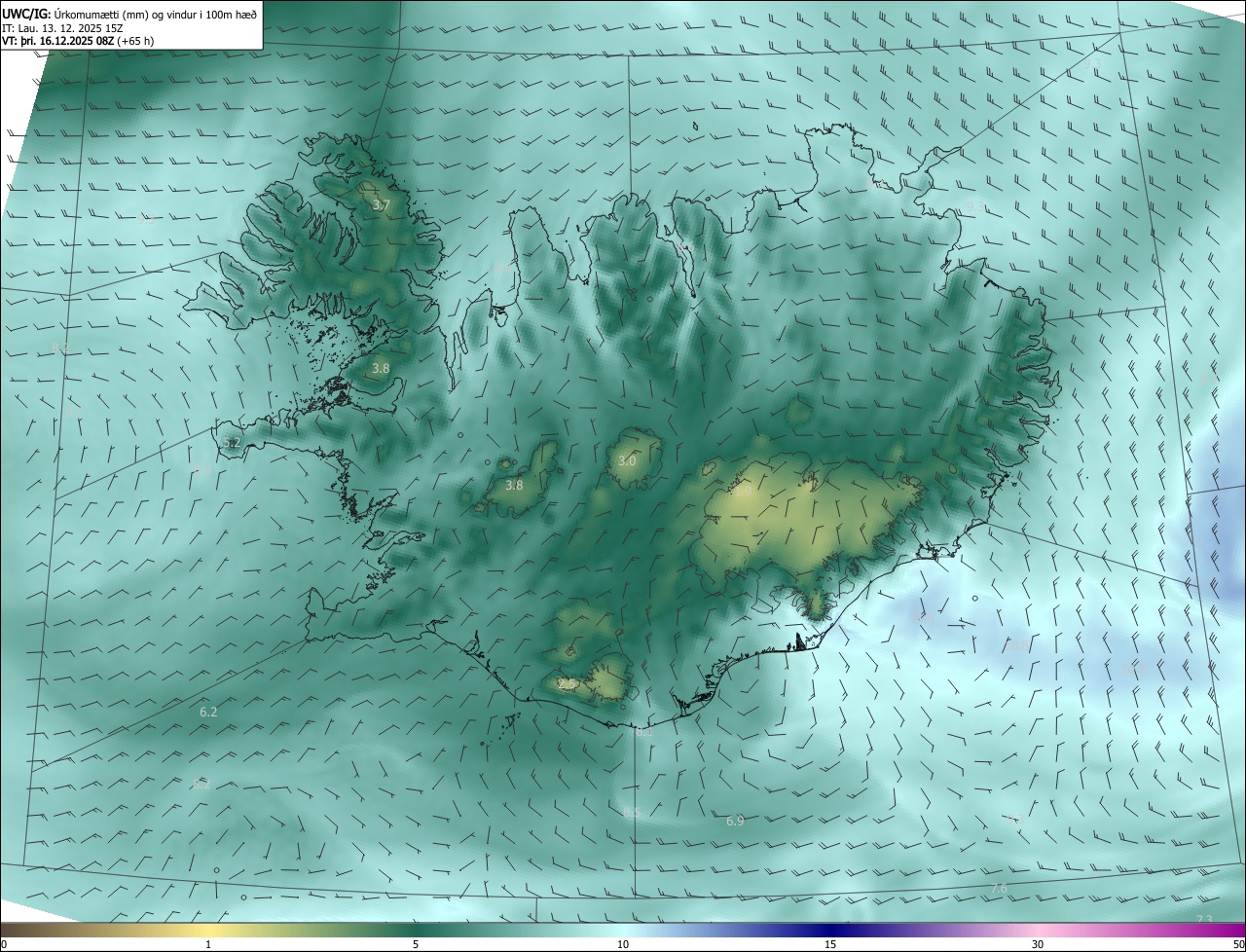Screen dimensions: 1246x952
Task: Click the initialization time "IT: Lau. 13. 12. 2025 15Z"
Action: (x=62, y=28)
